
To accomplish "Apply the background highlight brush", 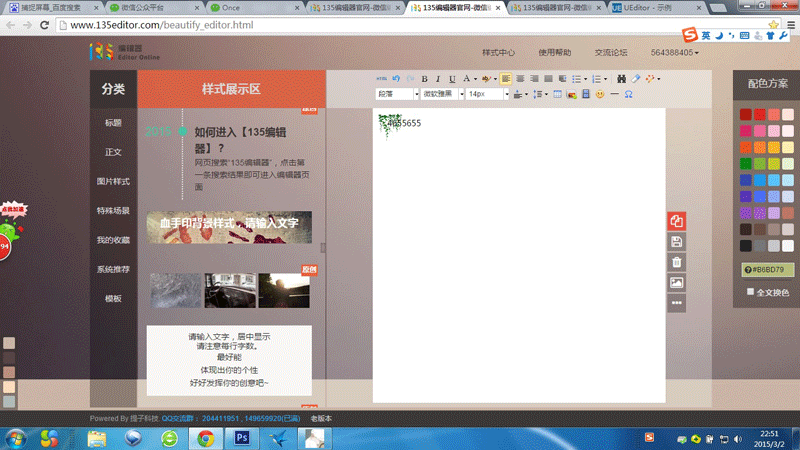I will [486, 79].
